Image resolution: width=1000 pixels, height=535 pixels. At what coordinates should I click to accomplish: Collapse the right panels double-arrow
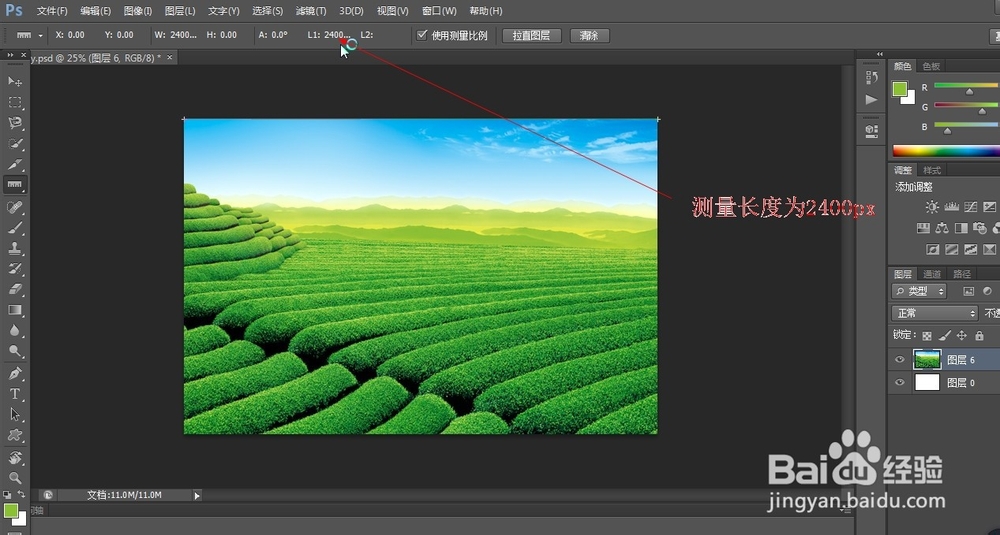click(880, 54)
